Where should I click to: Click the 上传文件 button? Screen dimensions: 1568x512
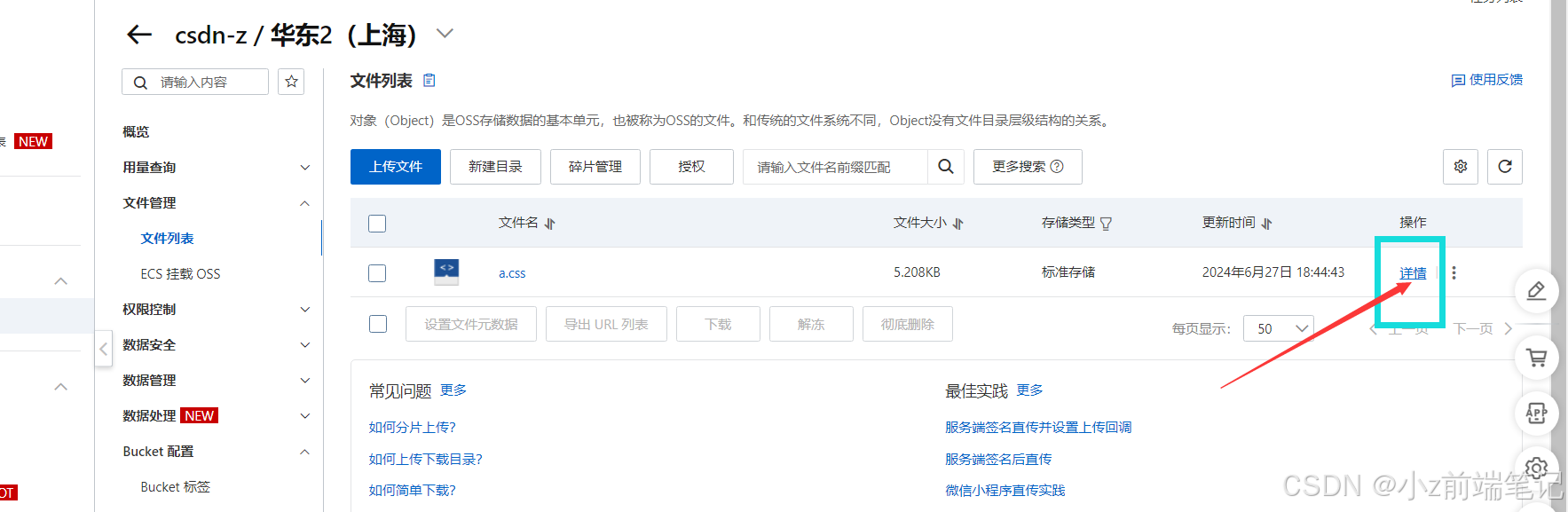click(x=396, y=167)
